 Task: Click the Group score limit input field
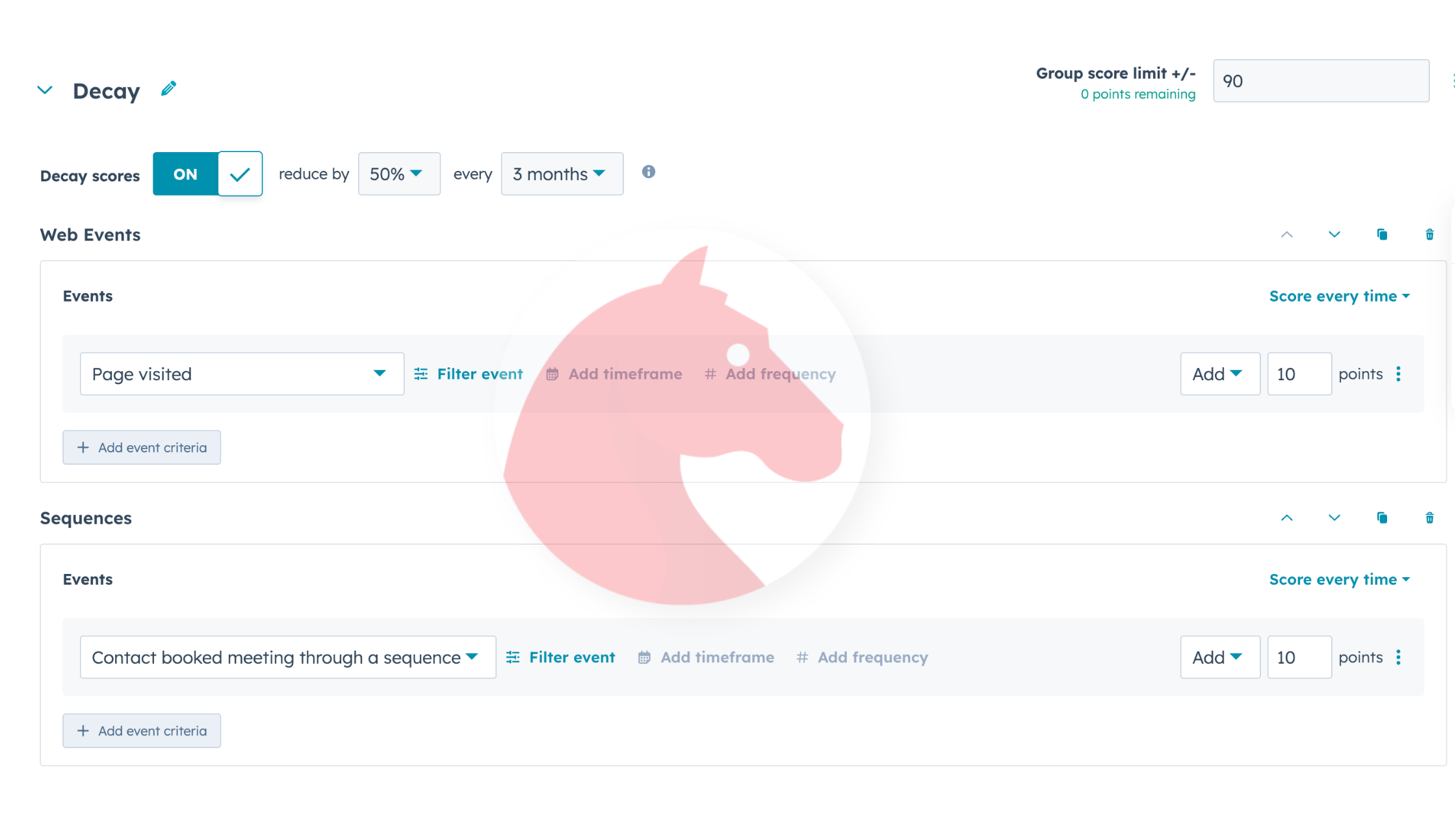(1321, 81)
